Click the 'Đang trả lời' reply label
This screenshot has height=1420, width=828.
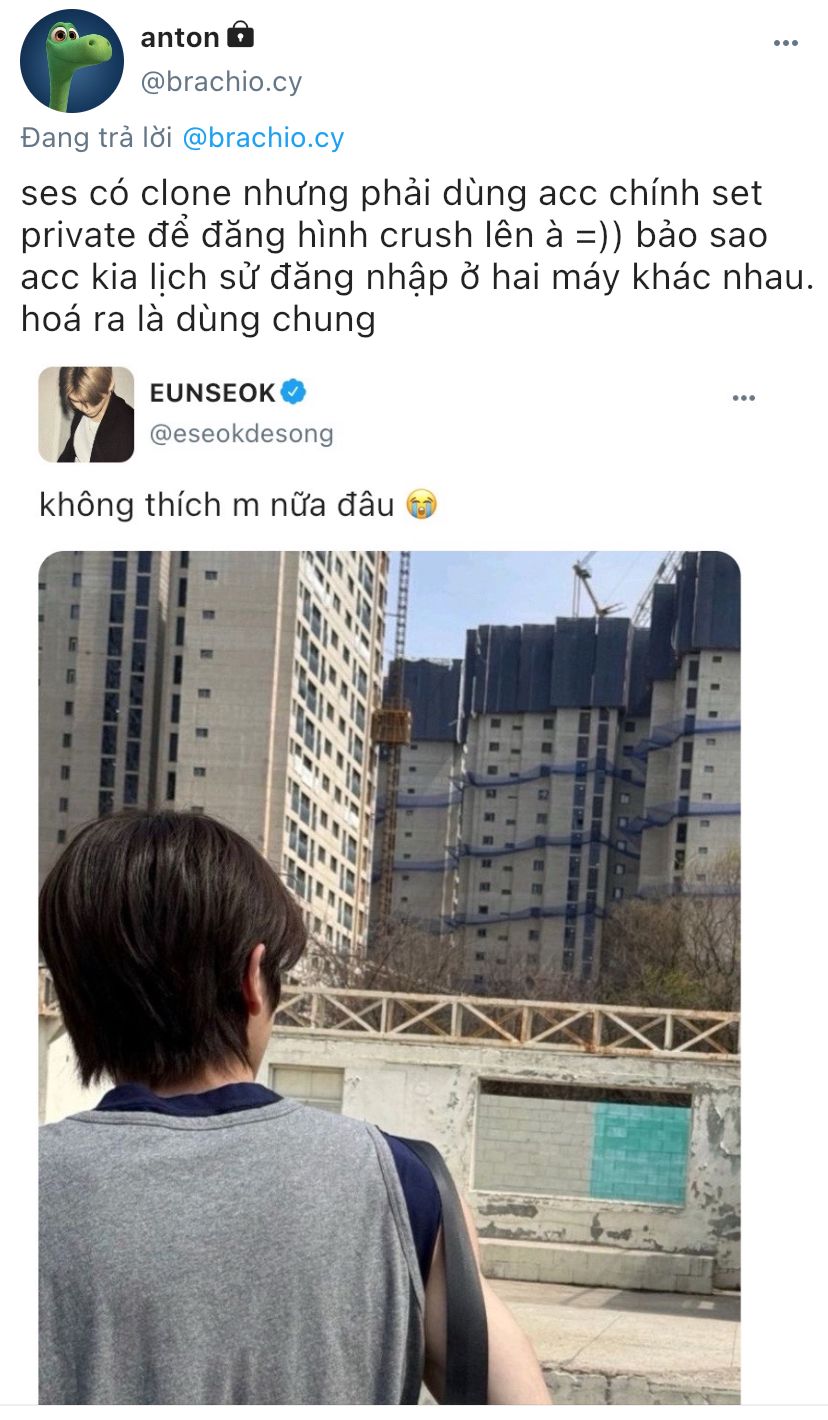97,138
